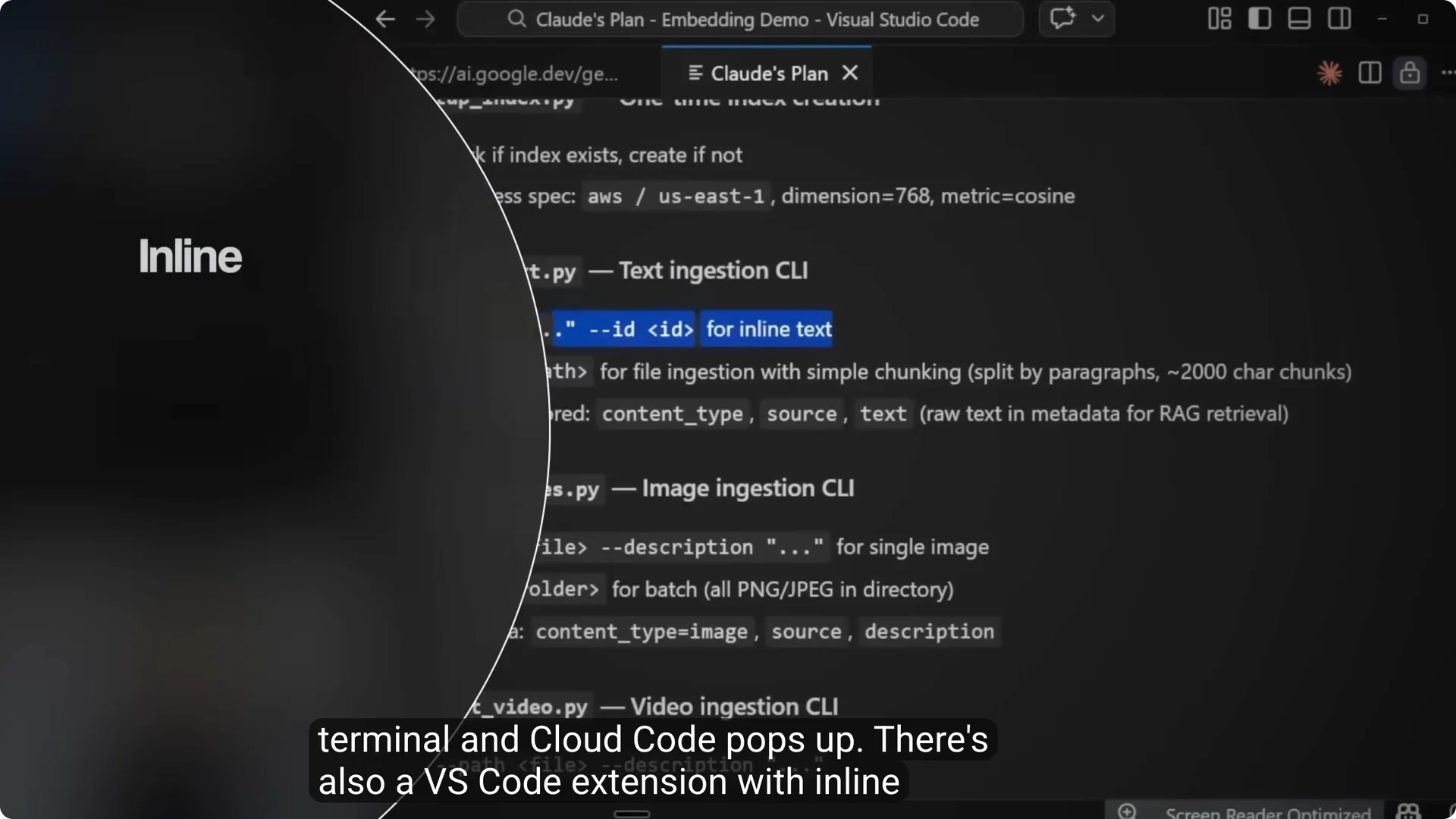Click the 'description' code badge
This screenshot has width=1456, height=819.
[929, 632]
